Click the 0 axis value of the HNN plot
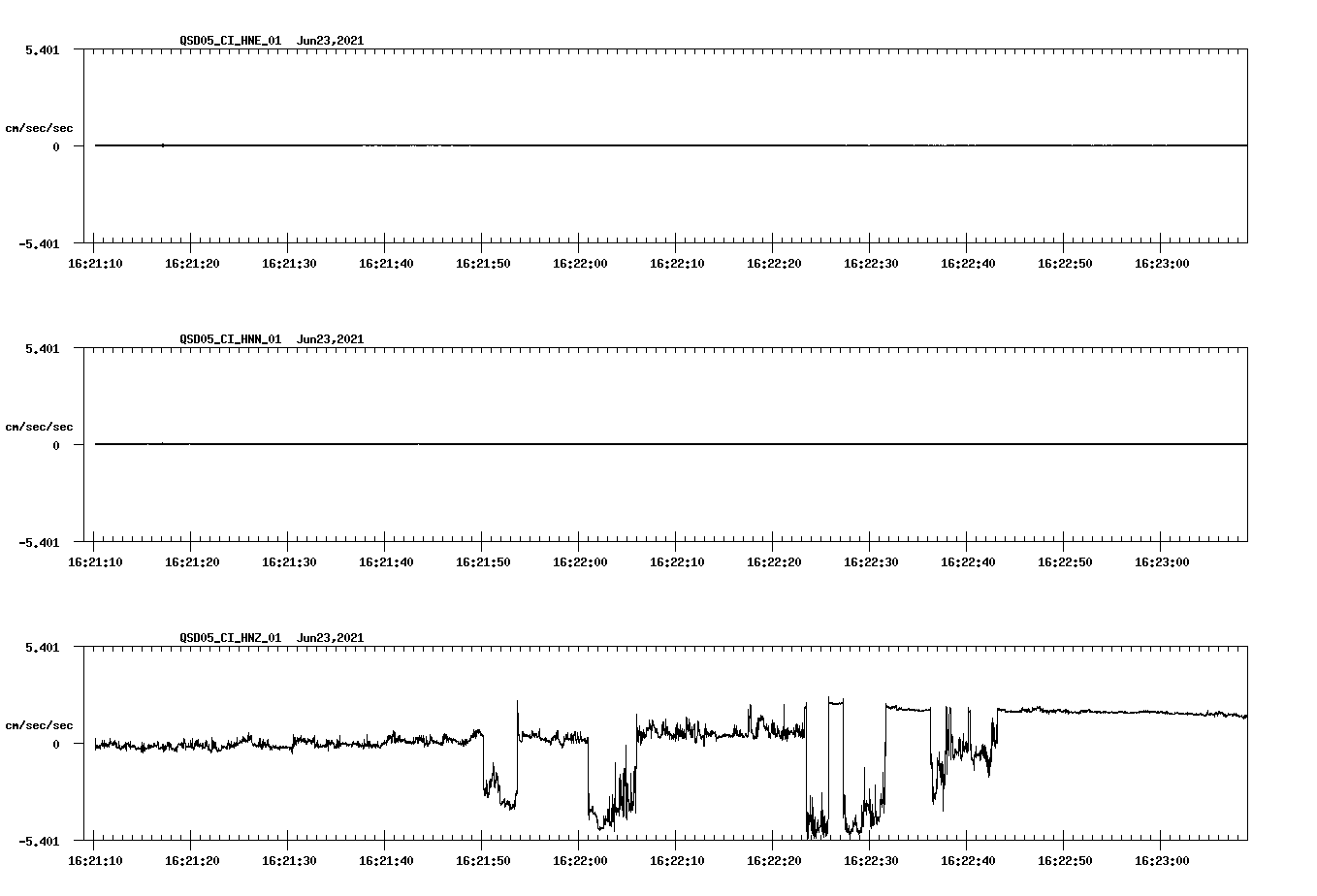1317x896 pixels. click(56, 446)
